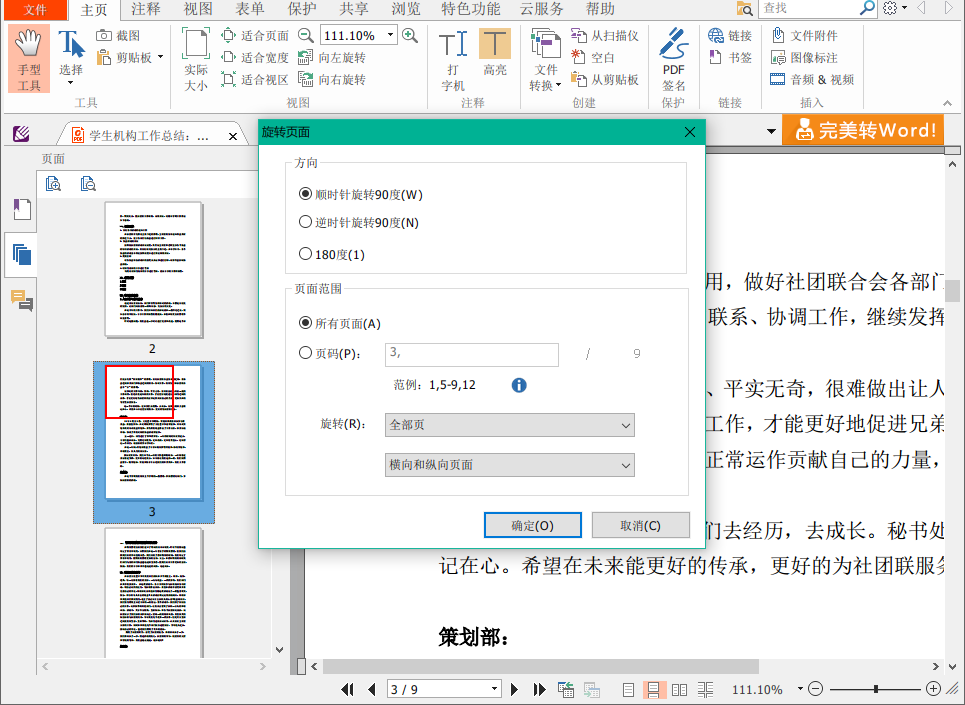Confirm rotation with the 确定 button
This screenshot has width=965, height=705.
[x=532, y=524]
